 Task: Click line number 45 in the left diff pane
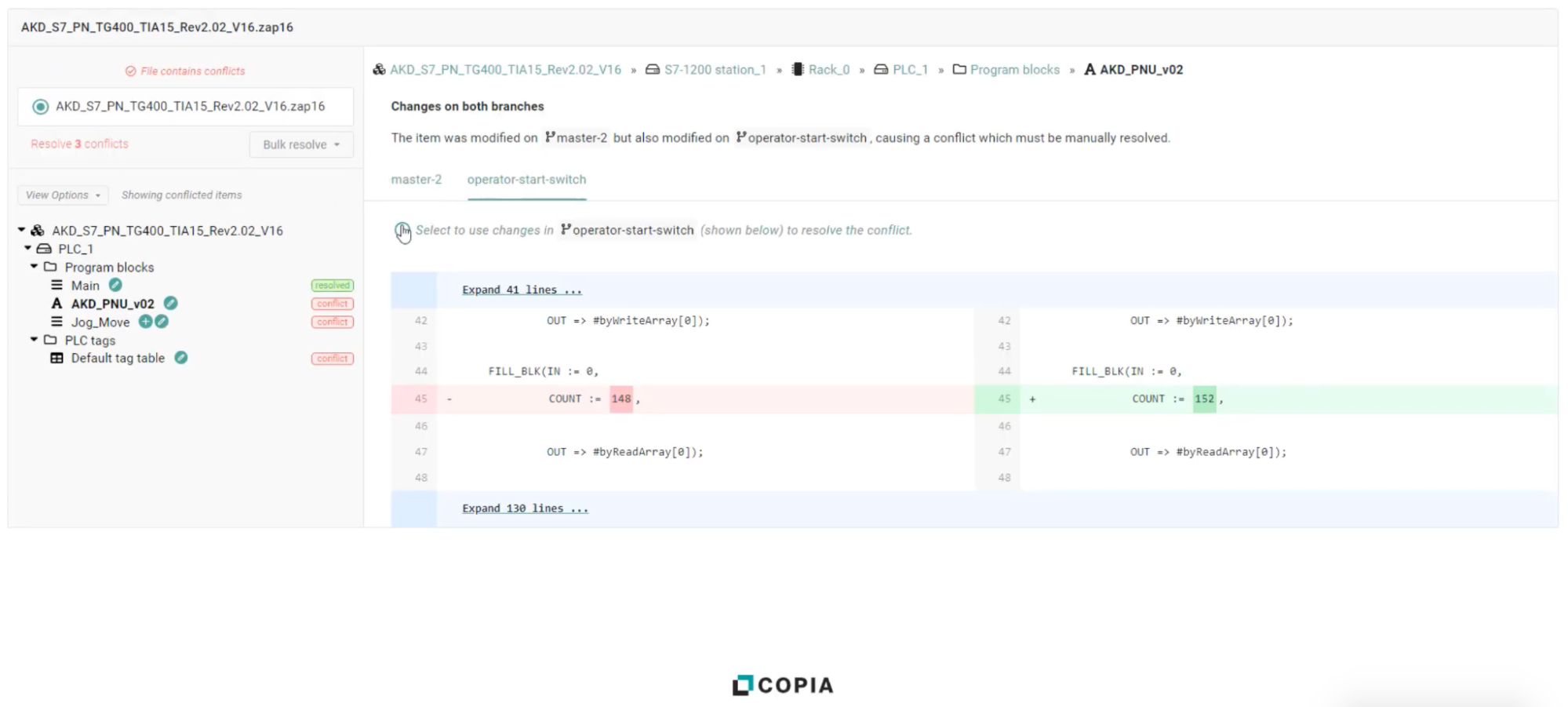click(x=421, y=399)
